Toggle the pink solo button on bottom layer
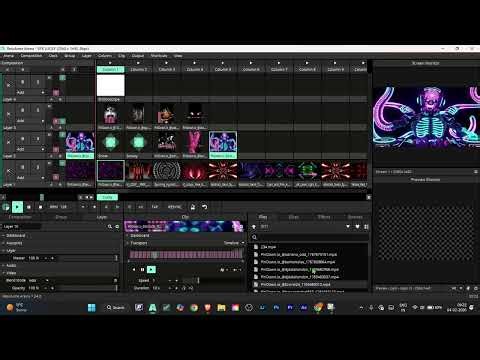 pos(56,177)
